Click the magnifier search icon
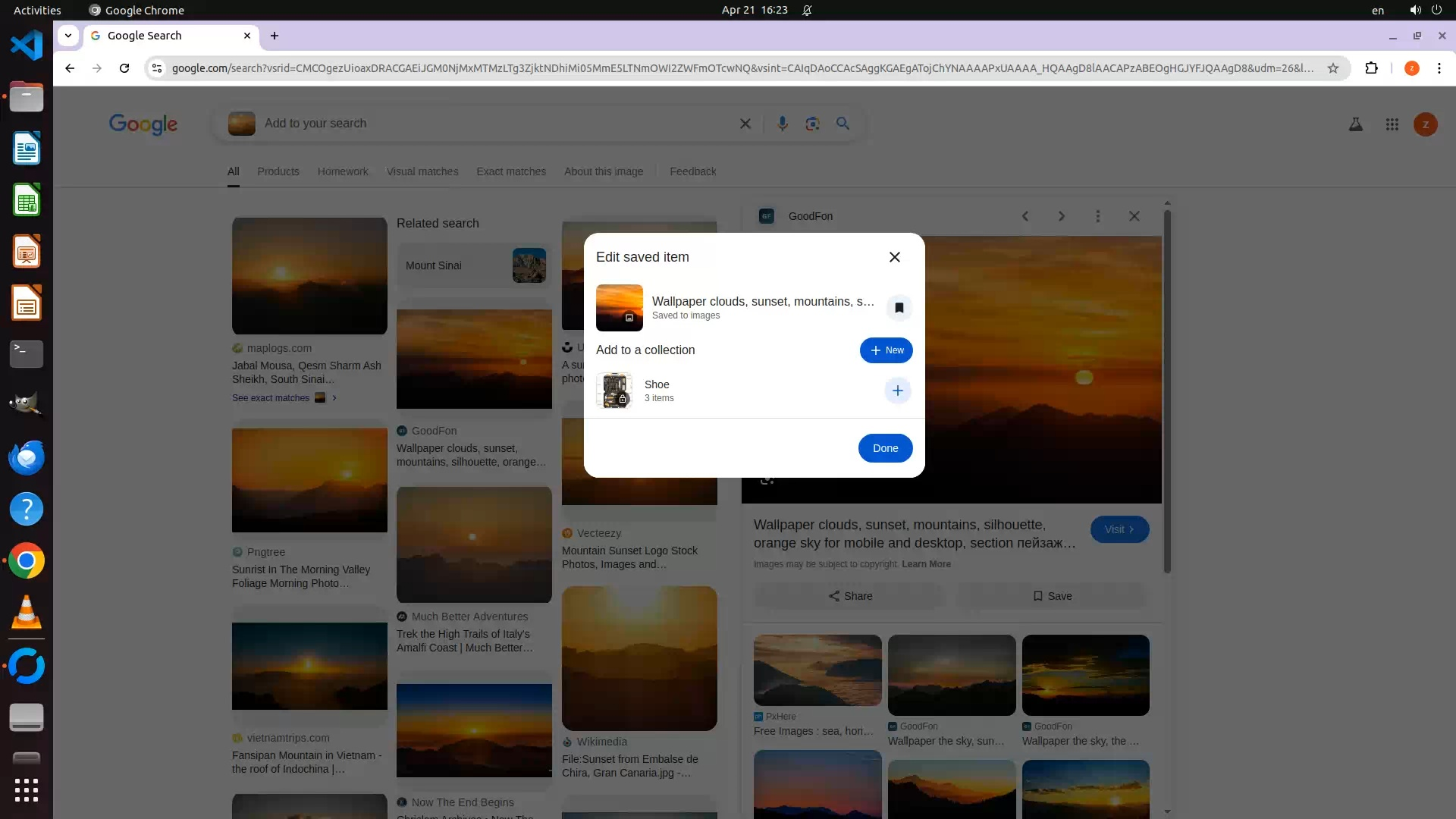The image size is (1456, 819). (x=843, y=124)
